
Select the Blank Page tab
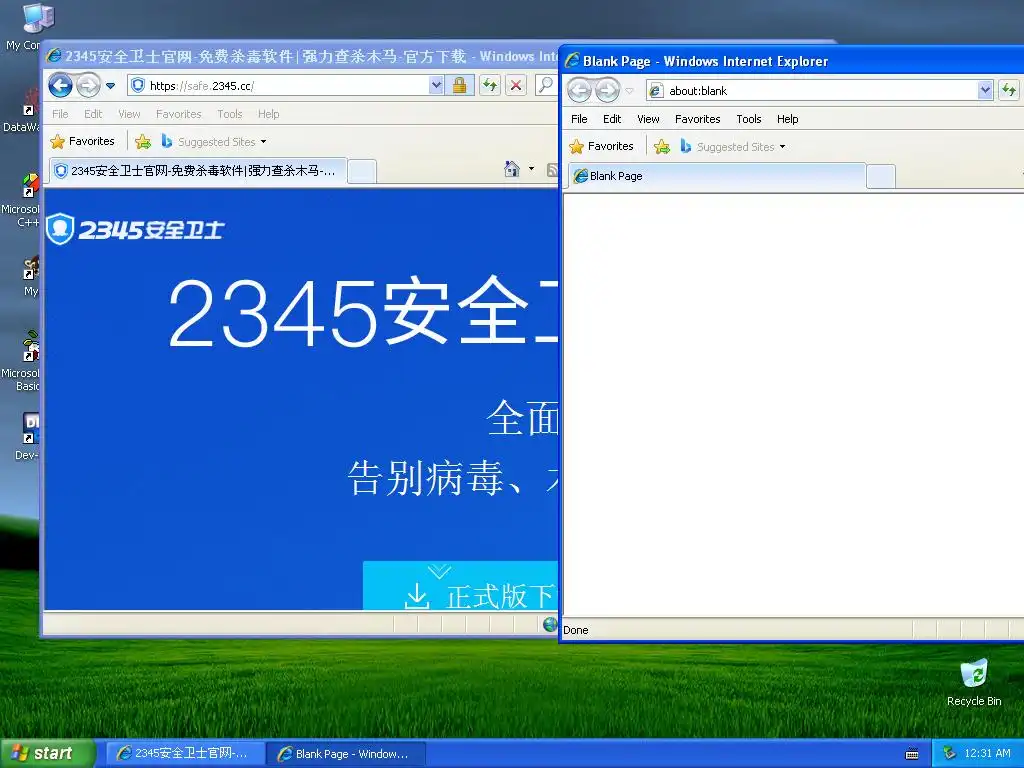pyautogui.click(x=717, y=176)
